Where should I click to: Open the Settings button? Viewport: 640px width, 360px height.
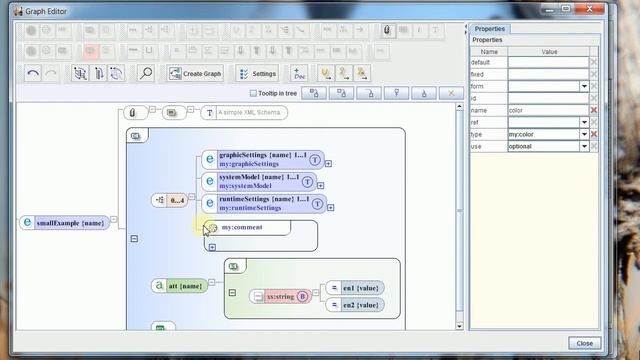point(258,73)
